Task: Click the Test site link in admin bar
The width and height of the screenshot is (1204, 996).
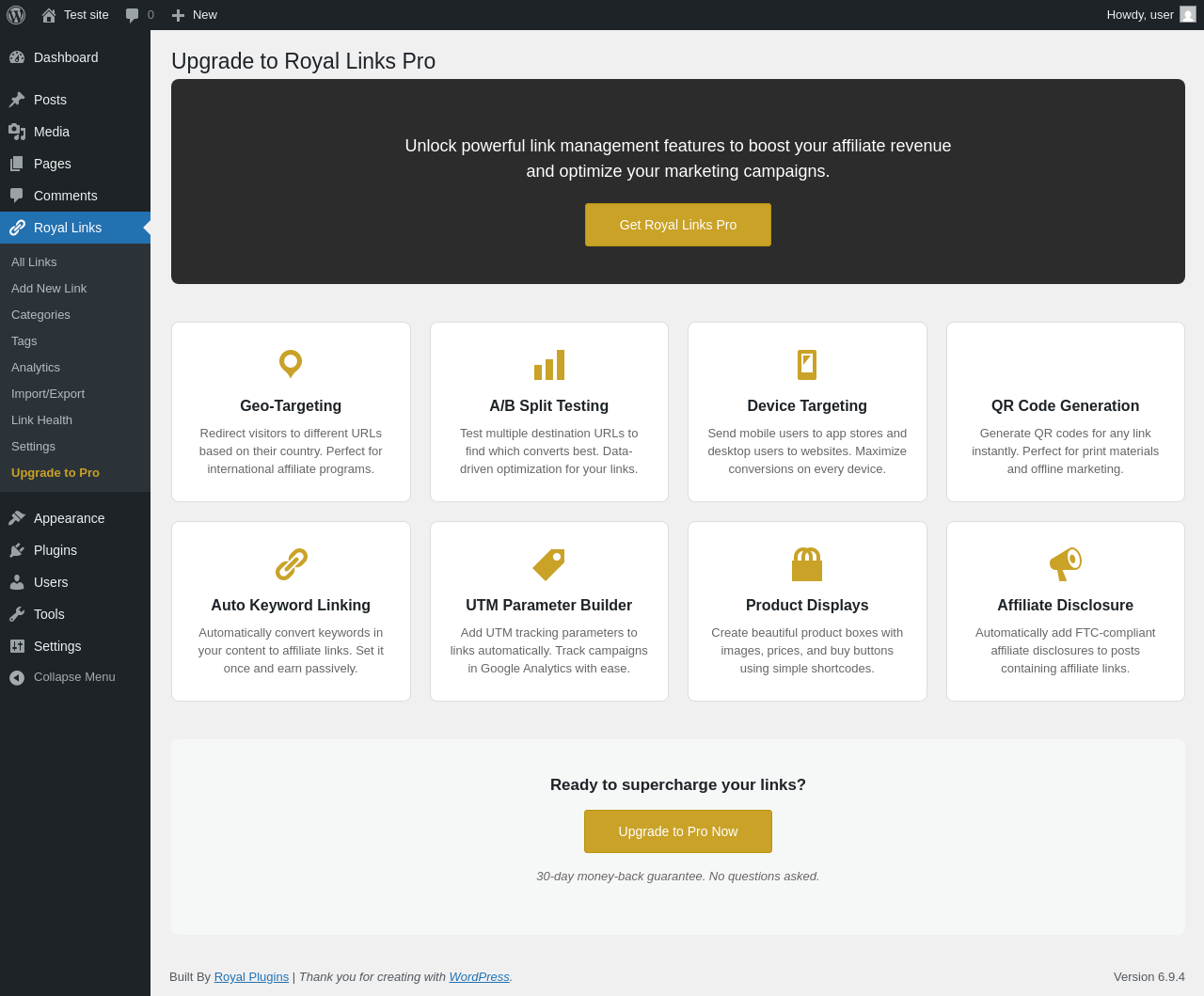Action: click(87, 15)
